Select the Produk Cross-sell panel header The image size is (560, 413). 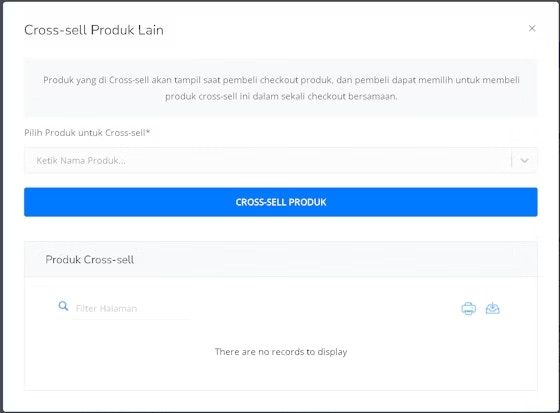[281, 259]
